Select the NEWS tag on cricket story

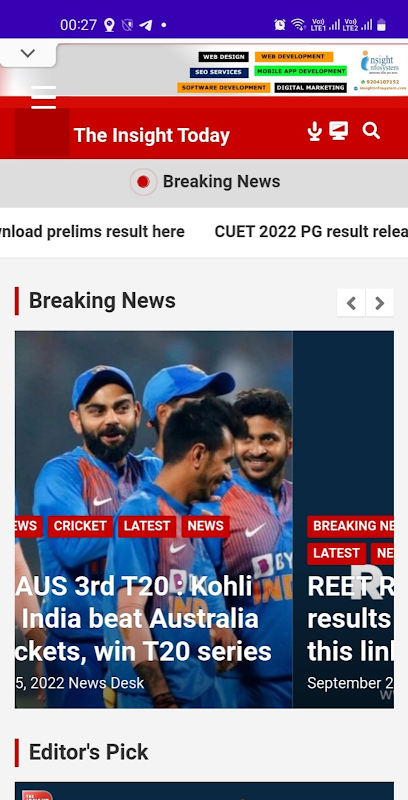point(206,526)
